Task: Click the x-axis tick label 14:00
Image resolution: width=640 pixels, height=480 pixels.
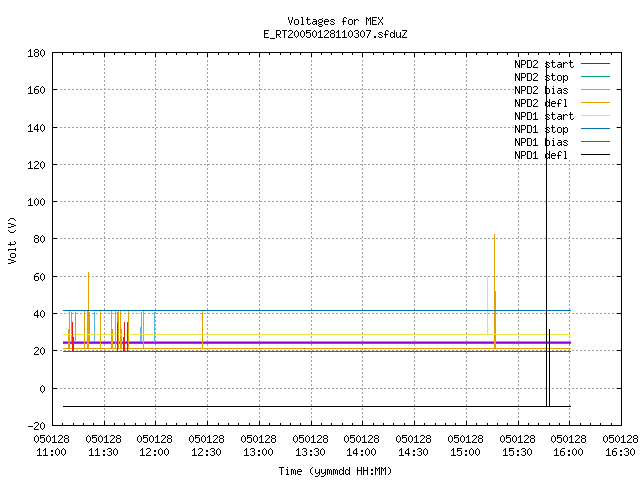Action: pyautogui.click(x=362, y=452)
